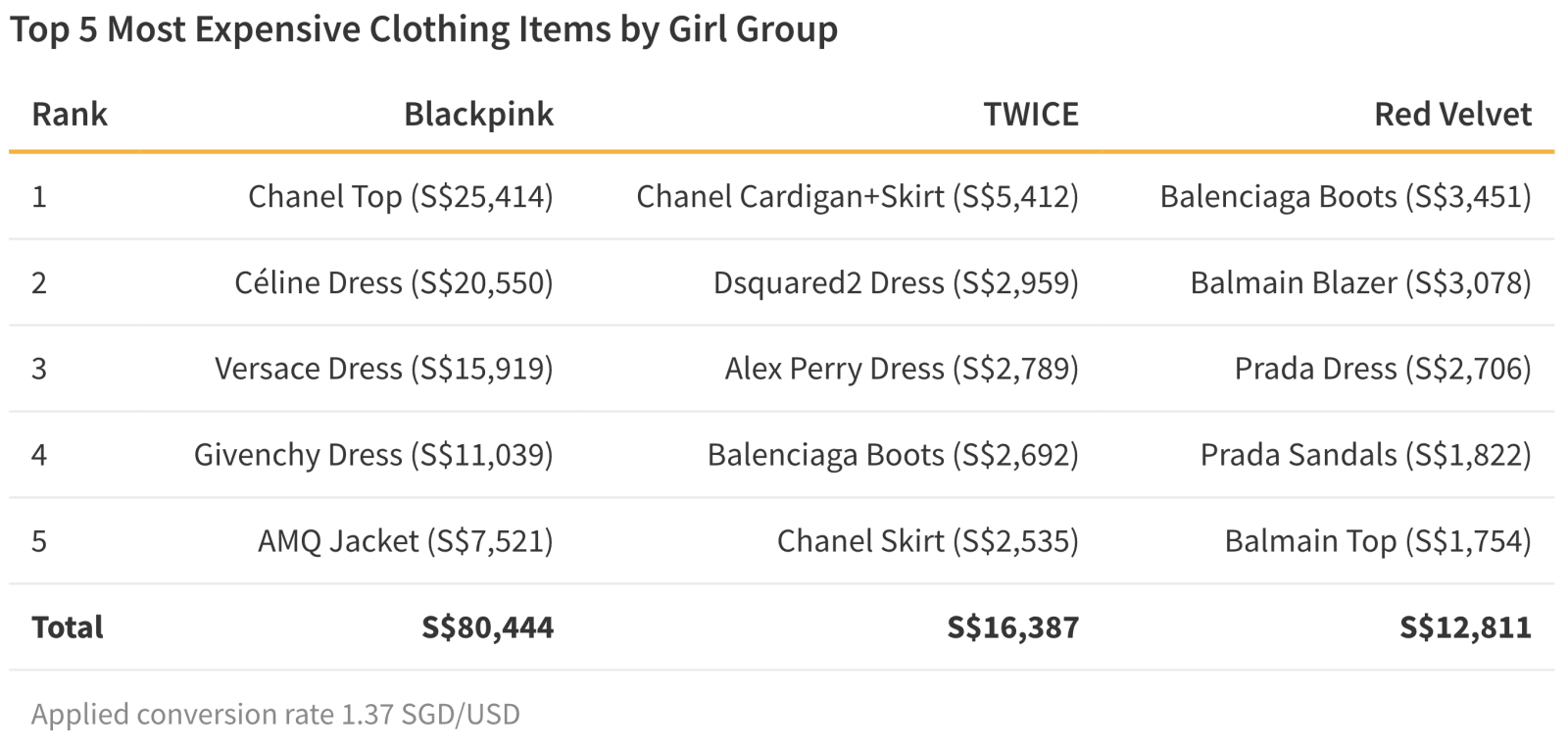The image size is (1568, 750).
Task: Select the Givenchy Dress (S$11,039) cell
Action: [x=373, y=455]
